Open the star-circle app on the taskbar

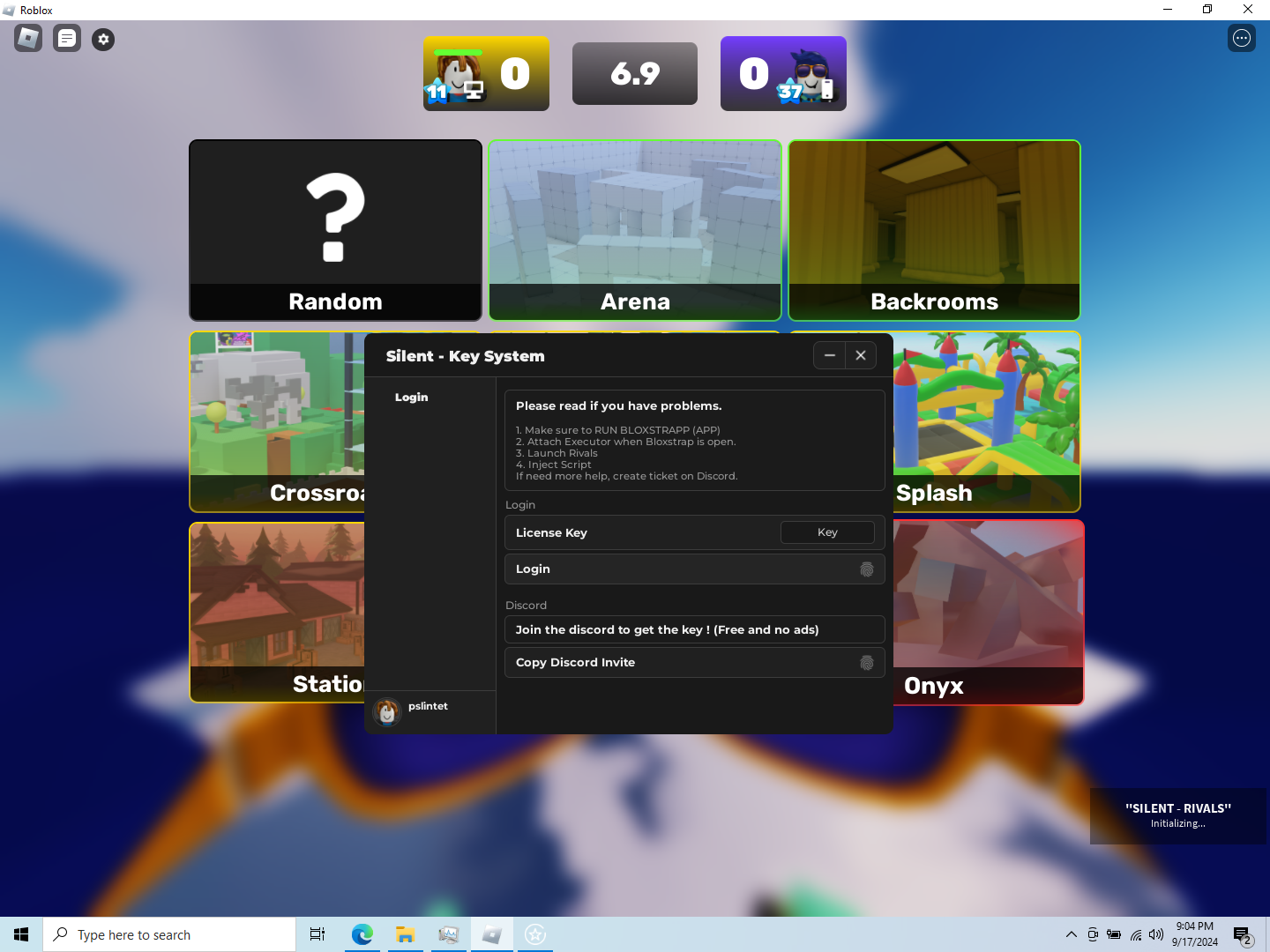(x=535, y=934)
